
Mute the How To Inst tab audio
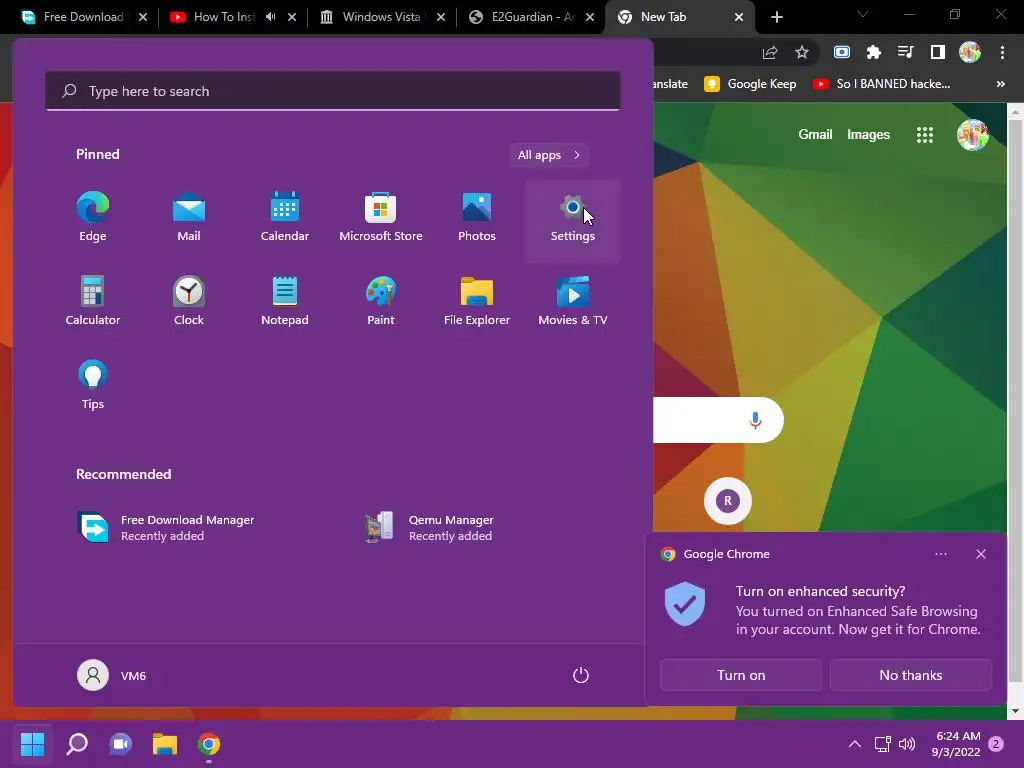(270, 17)
